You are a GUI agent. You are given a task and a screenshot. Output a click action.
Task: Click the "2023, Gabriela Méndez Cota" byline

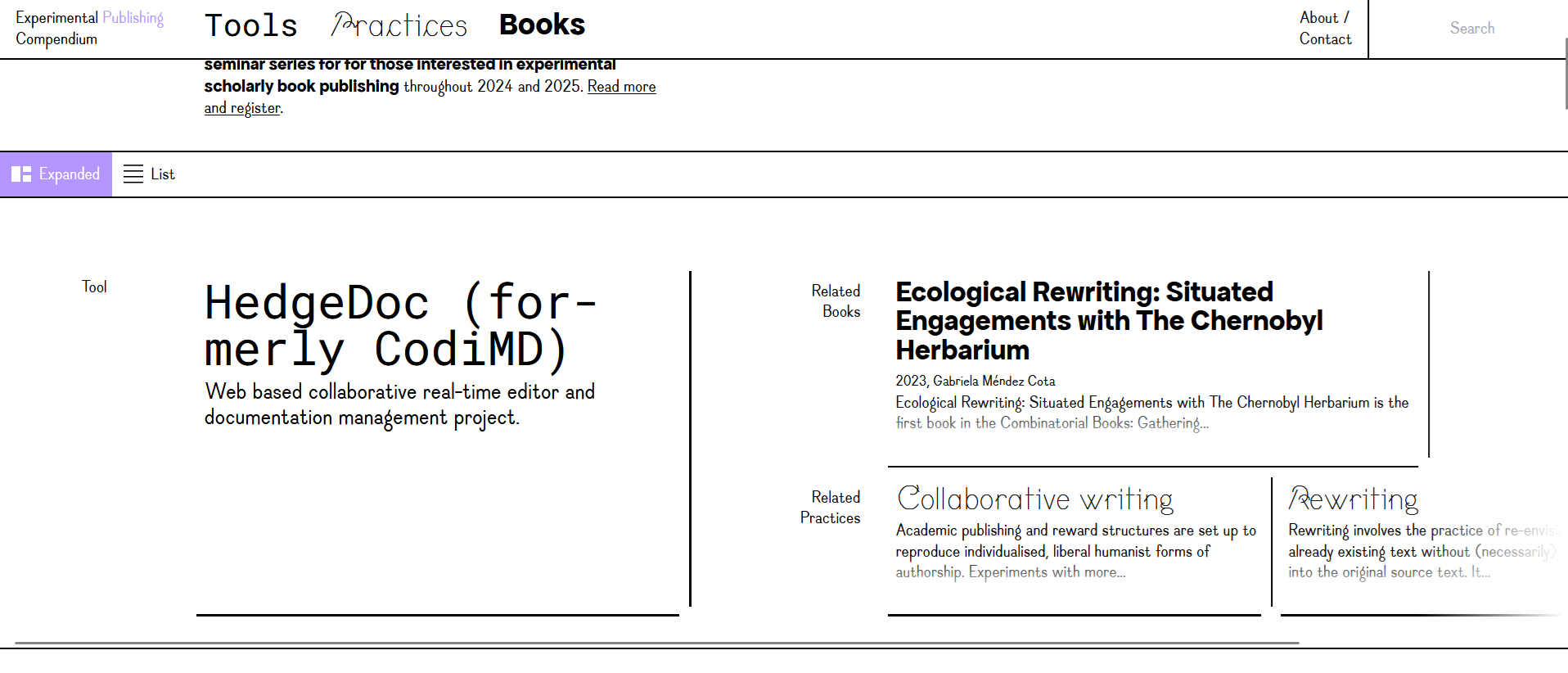point(975,381)
